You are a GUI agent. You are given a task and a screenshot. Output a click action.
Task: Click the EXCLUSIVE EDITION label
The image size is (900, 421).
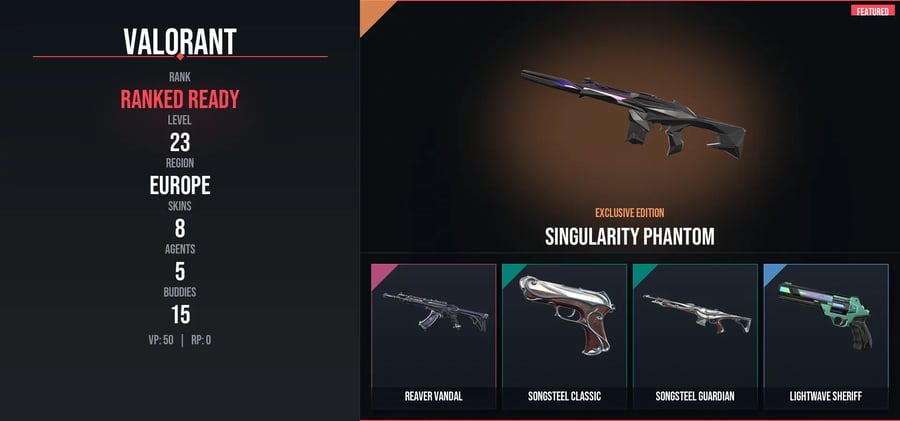(630, 213)
